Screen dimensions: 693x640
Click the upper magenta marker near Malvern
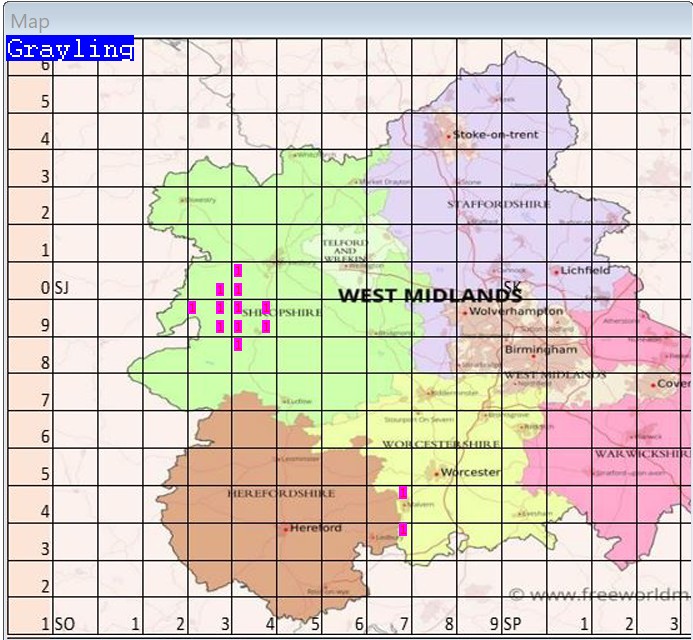click(403, 492)
